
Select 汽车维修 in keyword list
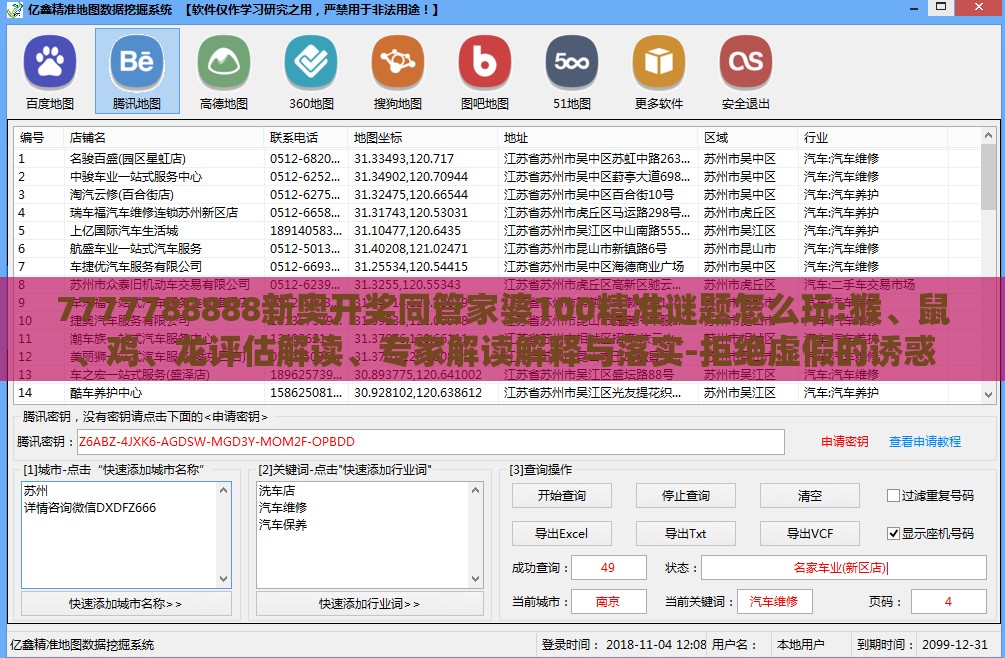click(x=283, y=507)
